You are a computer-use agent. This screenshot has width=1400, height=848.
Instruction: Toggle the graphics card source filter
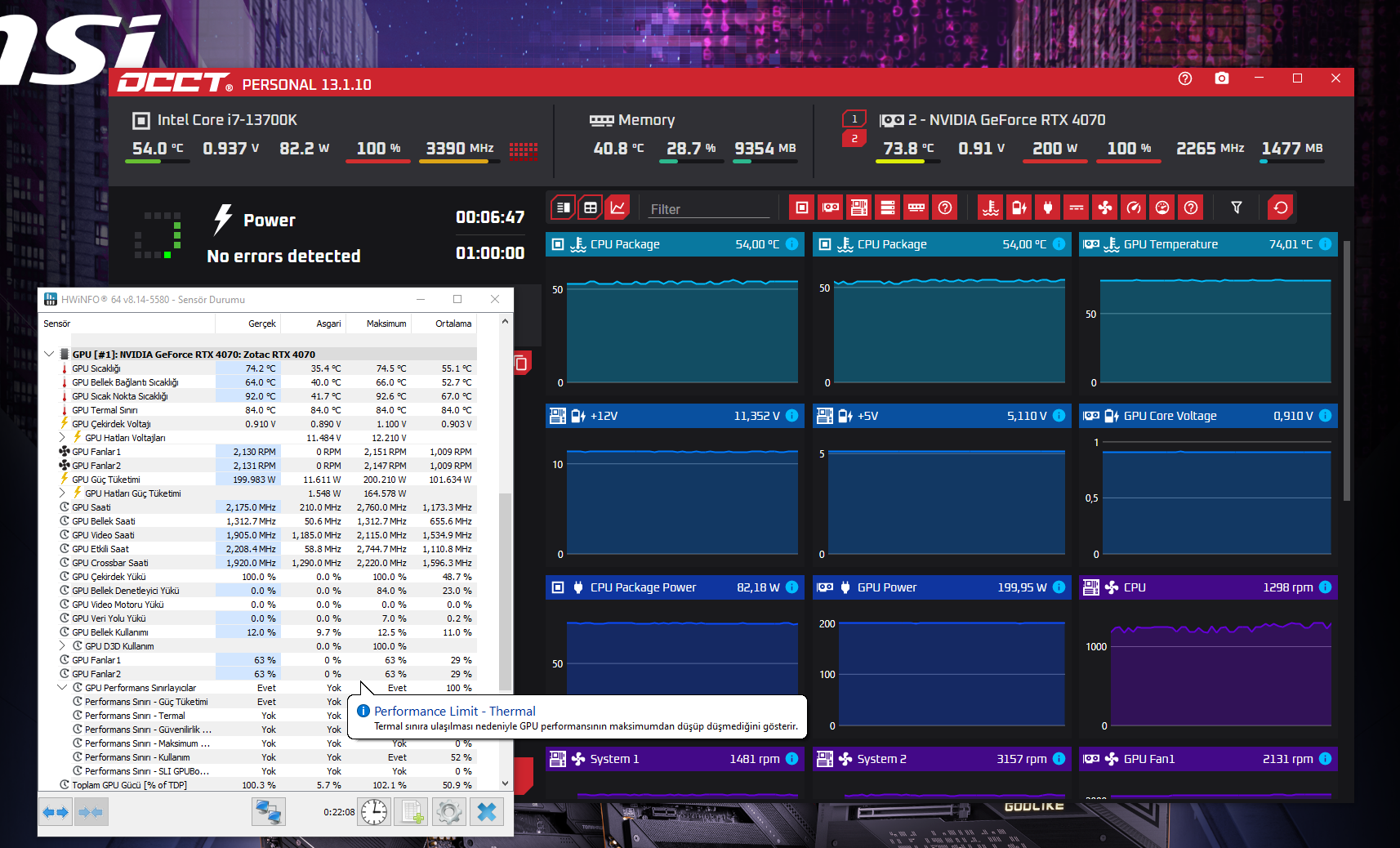point(831,208)
